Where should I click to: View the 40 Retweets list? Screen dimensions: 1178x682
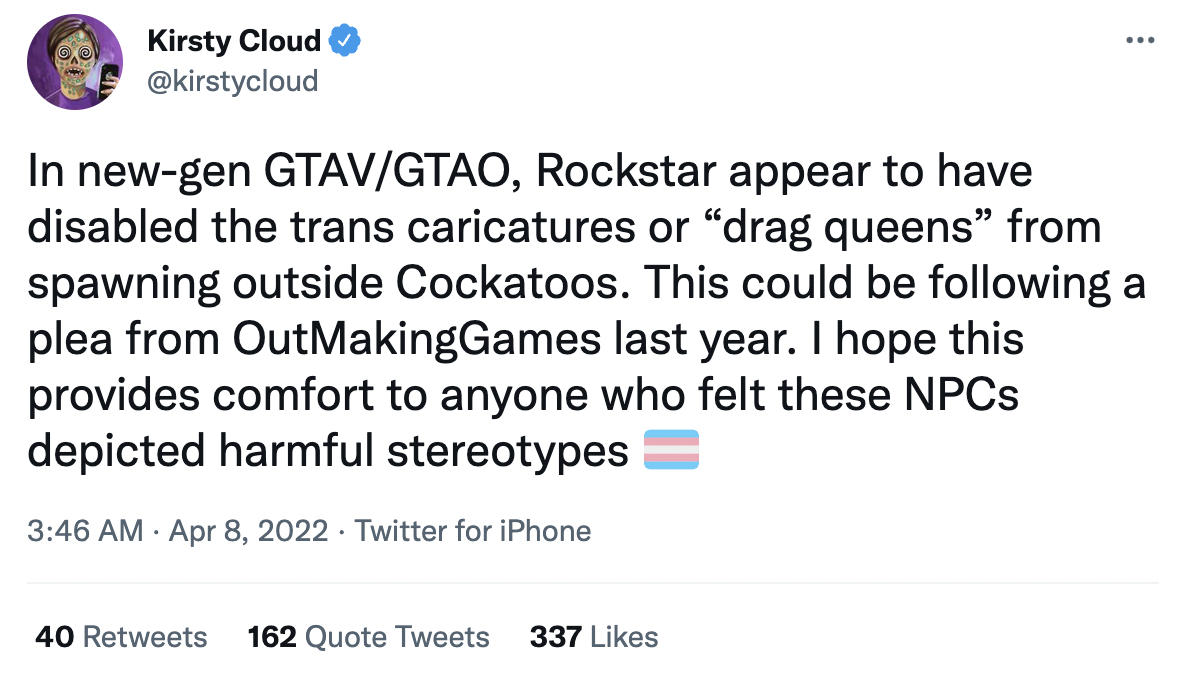pyautogui.click(x=121, y=637)
